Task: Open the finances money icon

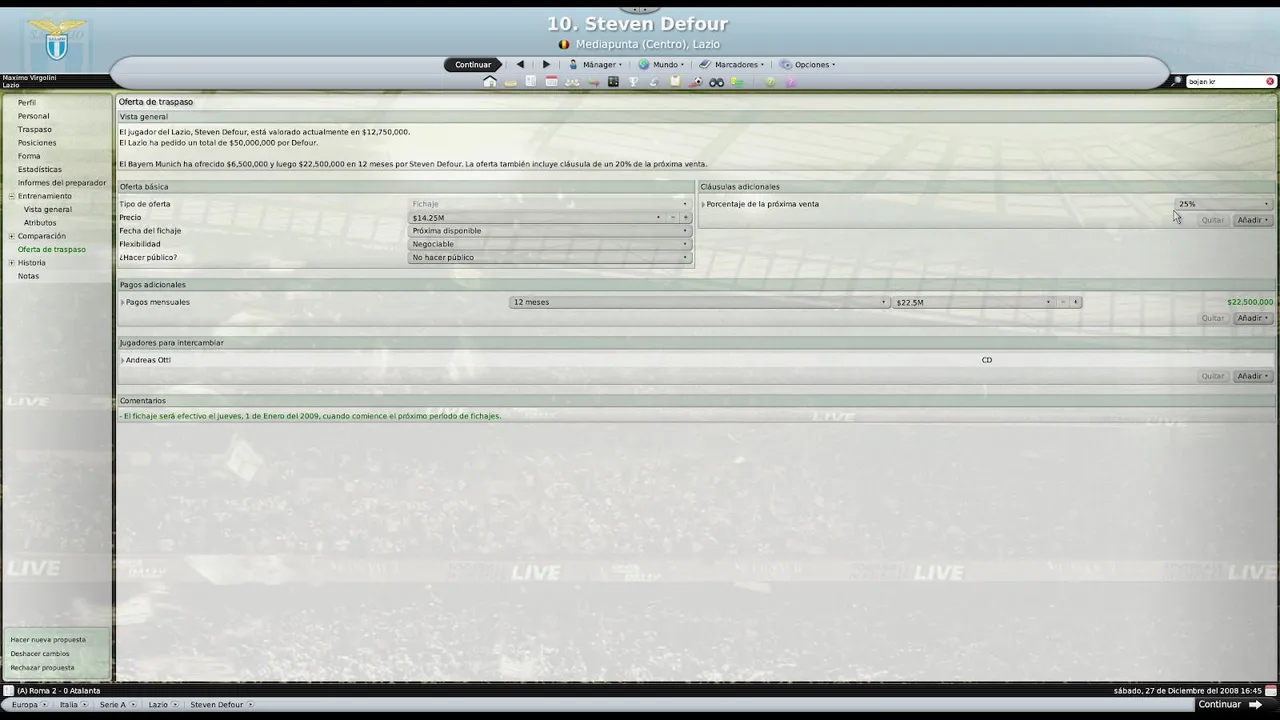Action: click(x=737, y=82)
